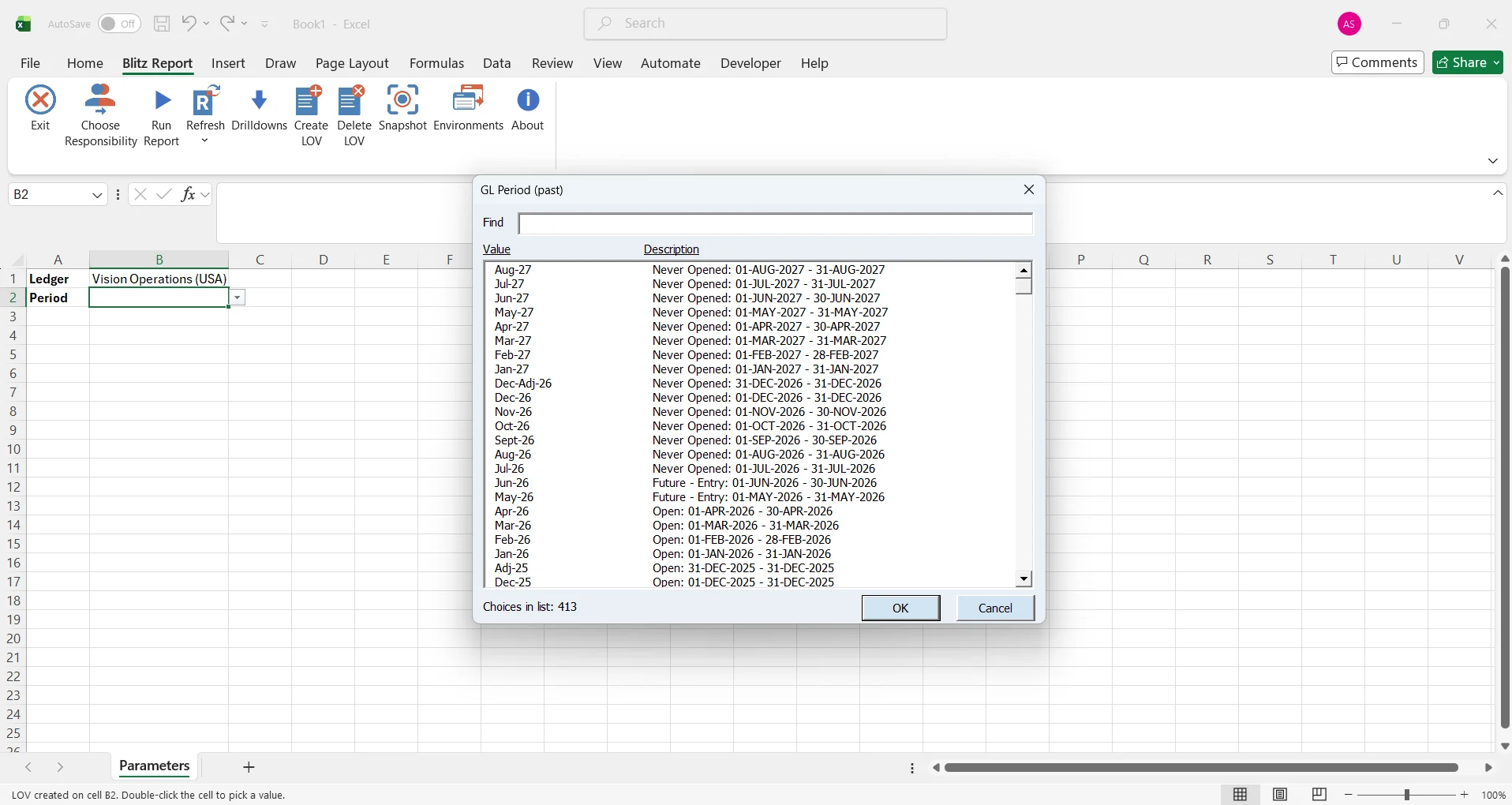This screenshot has width=1512, height=805.
Task: Open Drilldowns
Action: pyautogui.click(x=260, y=109)
